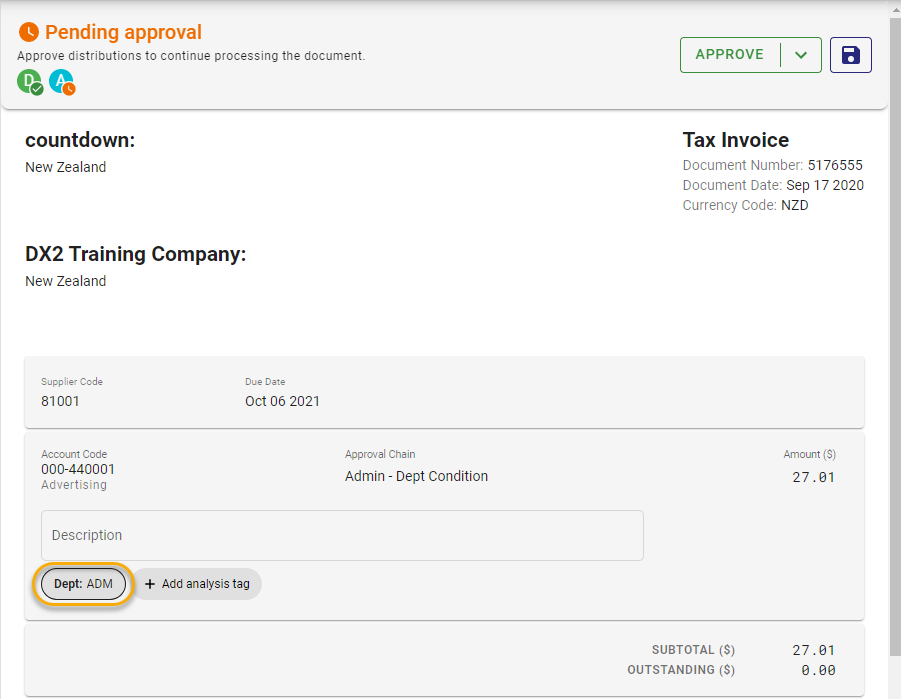Select the Amount value 27.01

813,478
